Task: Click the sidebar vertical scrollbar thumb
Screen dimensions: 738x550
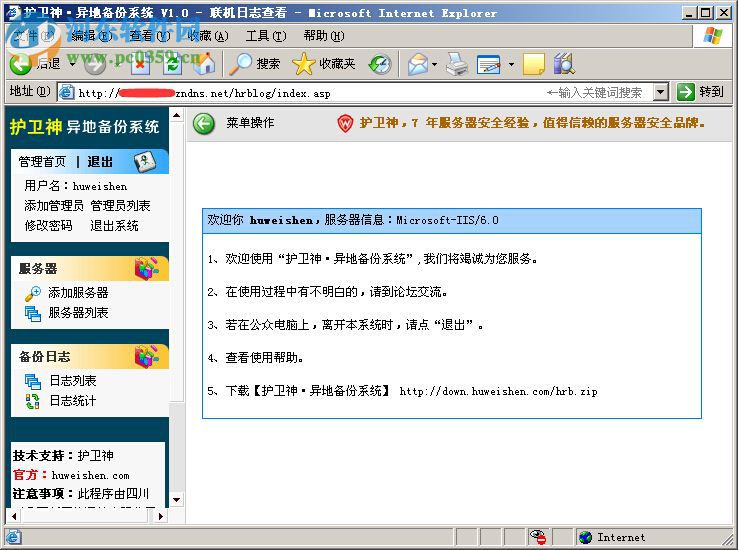Action: [176, 261]
